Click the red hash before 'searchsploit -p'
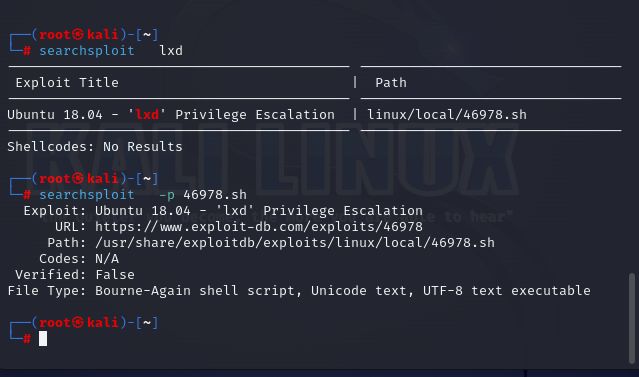 click(27, 195)
